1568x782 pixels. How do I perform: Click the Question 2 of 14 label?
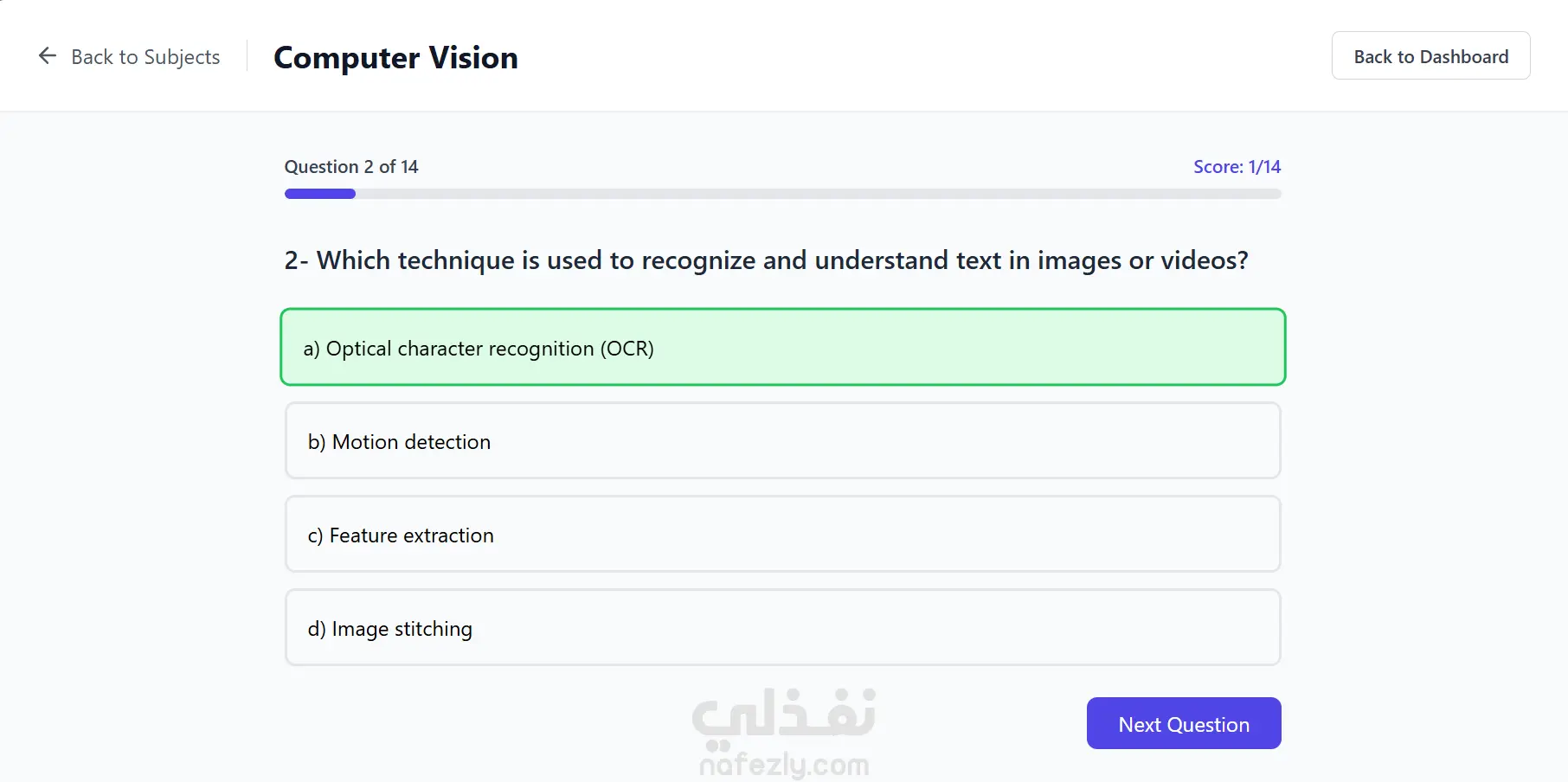tap(351, 167)
